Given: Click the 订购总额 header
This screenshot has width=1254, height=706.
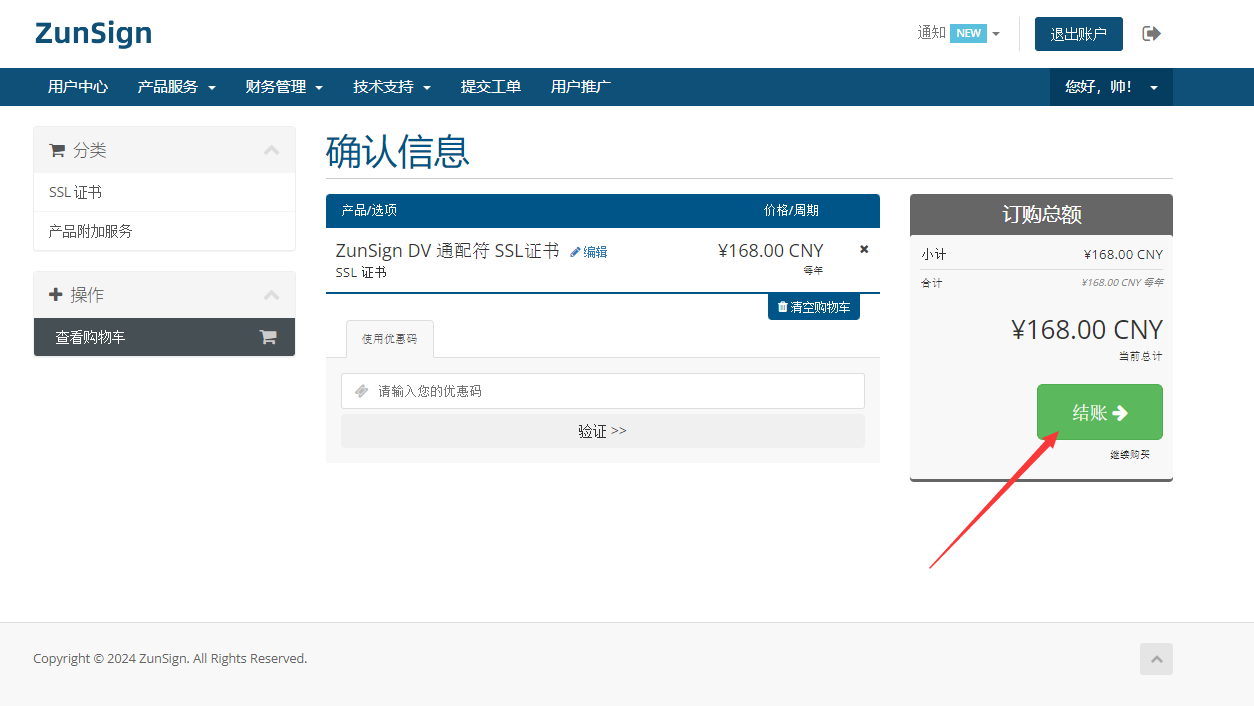Looking at the screenshot, I should click(1041, 215).
